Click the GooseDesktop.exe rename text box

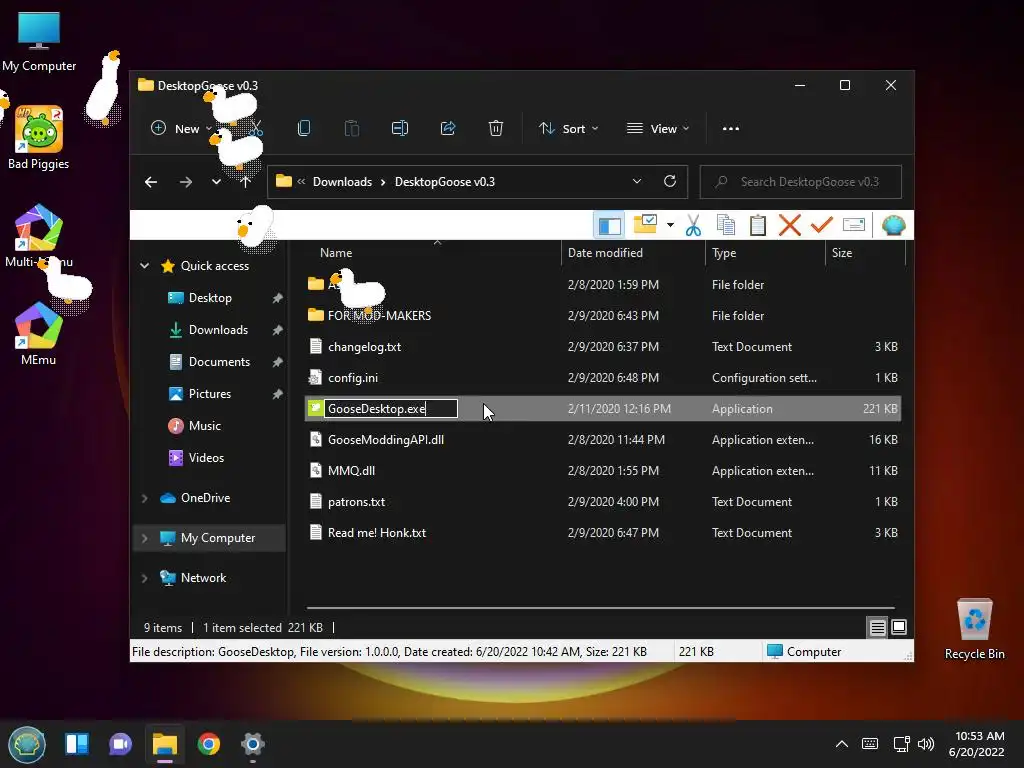pyautogui.click(x=391, y=409)
